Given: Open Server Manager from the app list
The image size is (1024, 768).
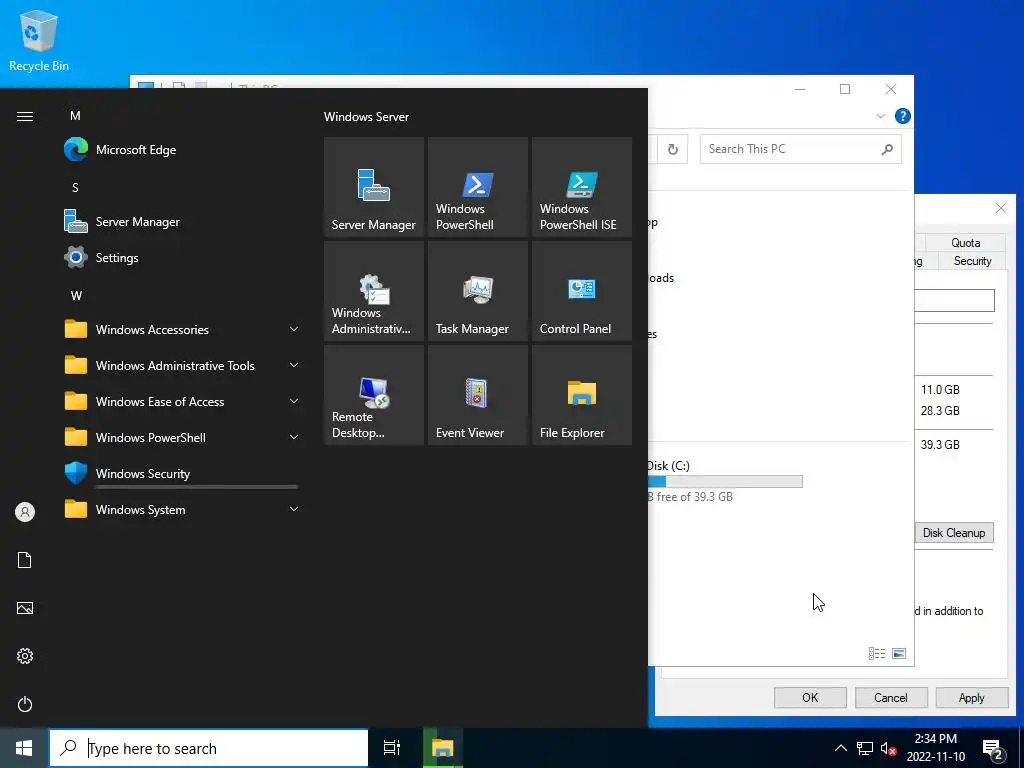Looking at the screenshot, I should tap(181, 221).
